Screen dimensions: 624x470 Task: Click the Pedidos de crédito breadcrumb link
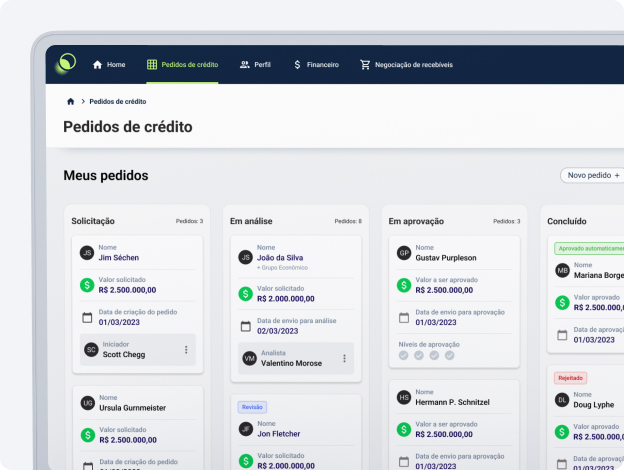[118, 101]
